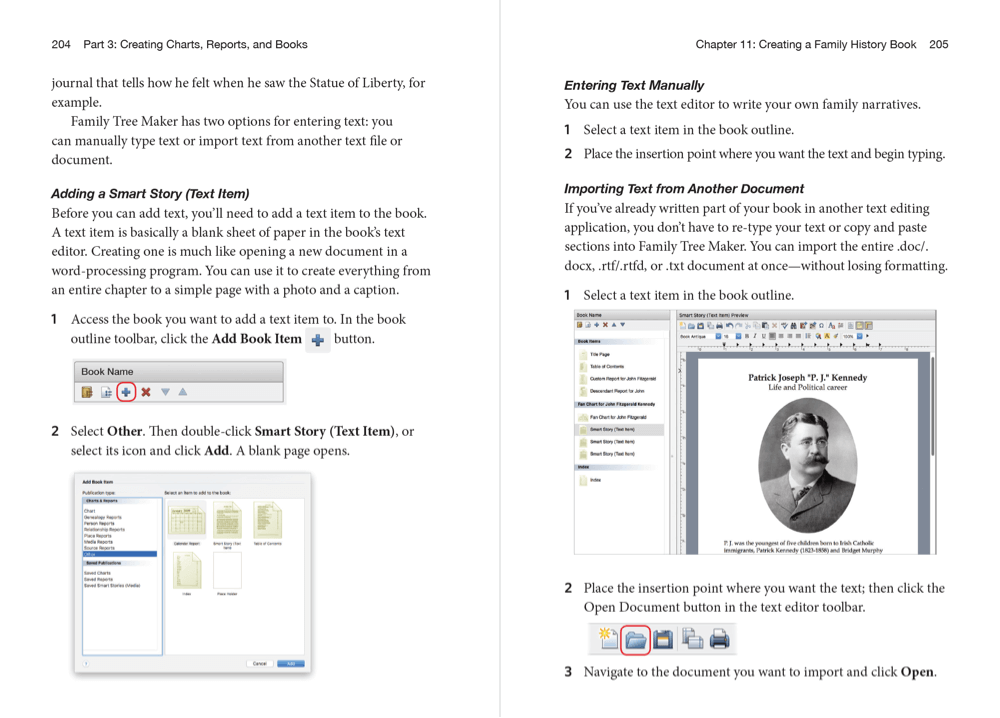Image resolution: width=1000 pixels, height=718 pixels.
Task: Click the down arrow in page 204's Book Name toolbar
Action: tap(165, 392)
